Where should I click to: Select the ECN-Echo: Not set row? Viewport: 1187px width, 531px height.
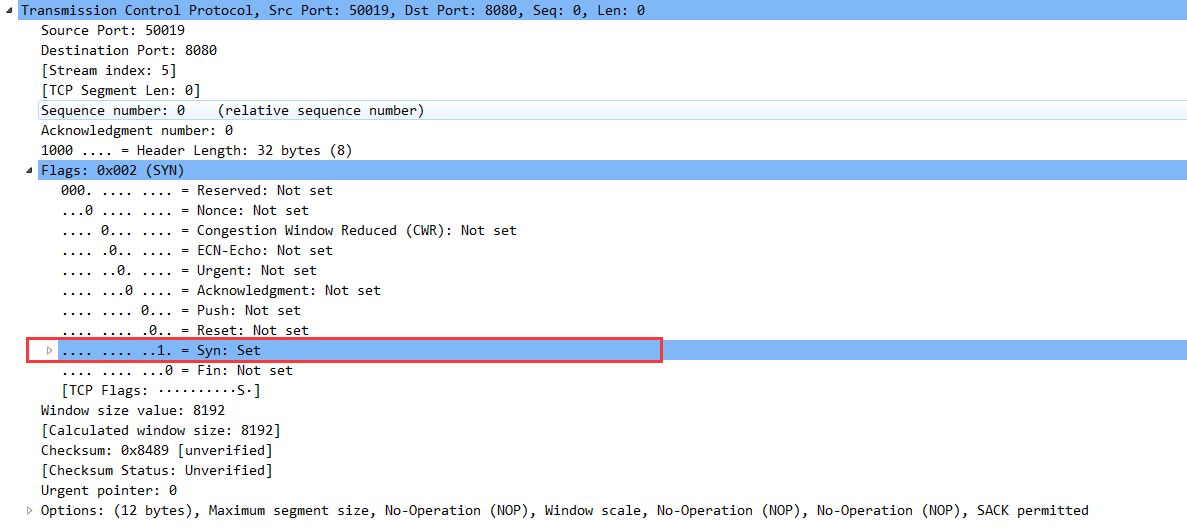tap(197, 250)
